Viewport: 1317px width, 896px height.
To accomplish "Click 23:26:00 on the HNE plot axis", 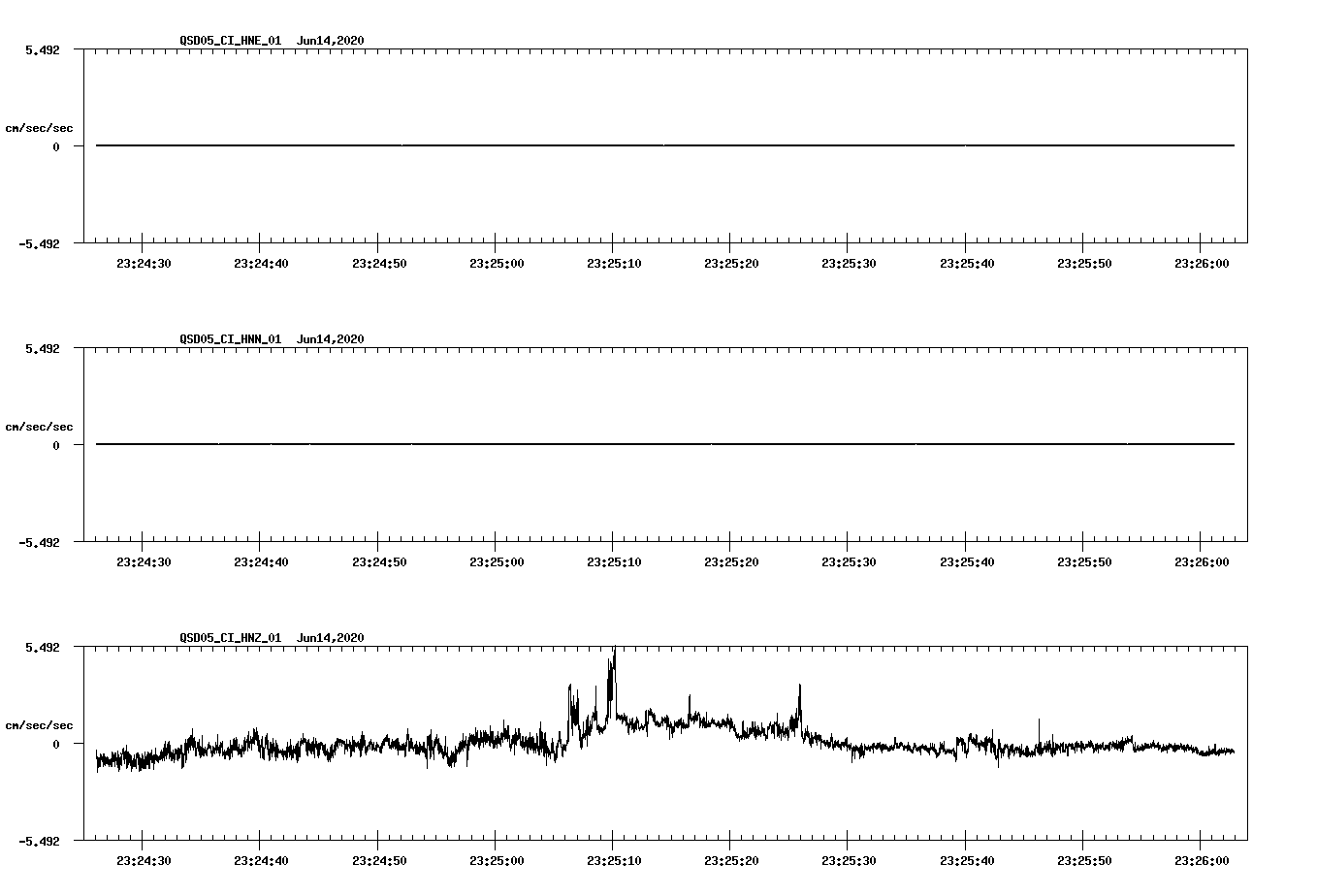I will [1202, 264].
